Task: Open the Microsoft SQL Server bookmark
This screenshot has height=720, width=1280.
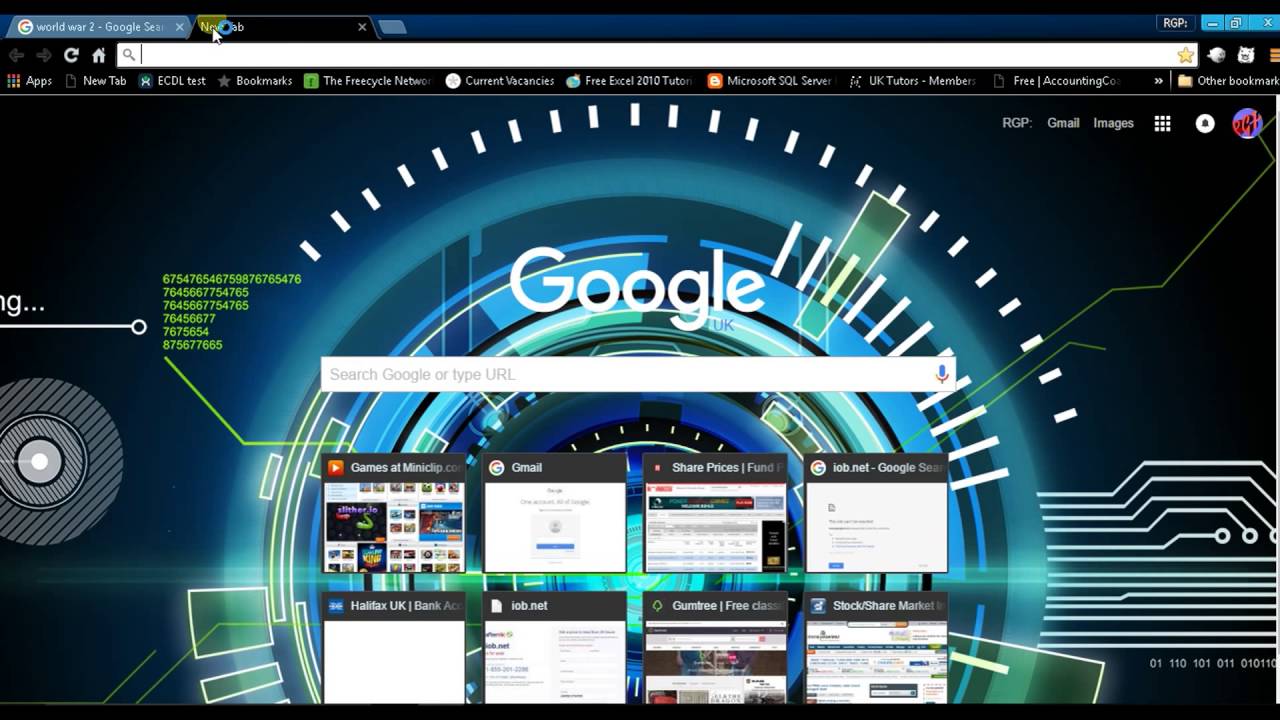Action: tap(770, 81)
